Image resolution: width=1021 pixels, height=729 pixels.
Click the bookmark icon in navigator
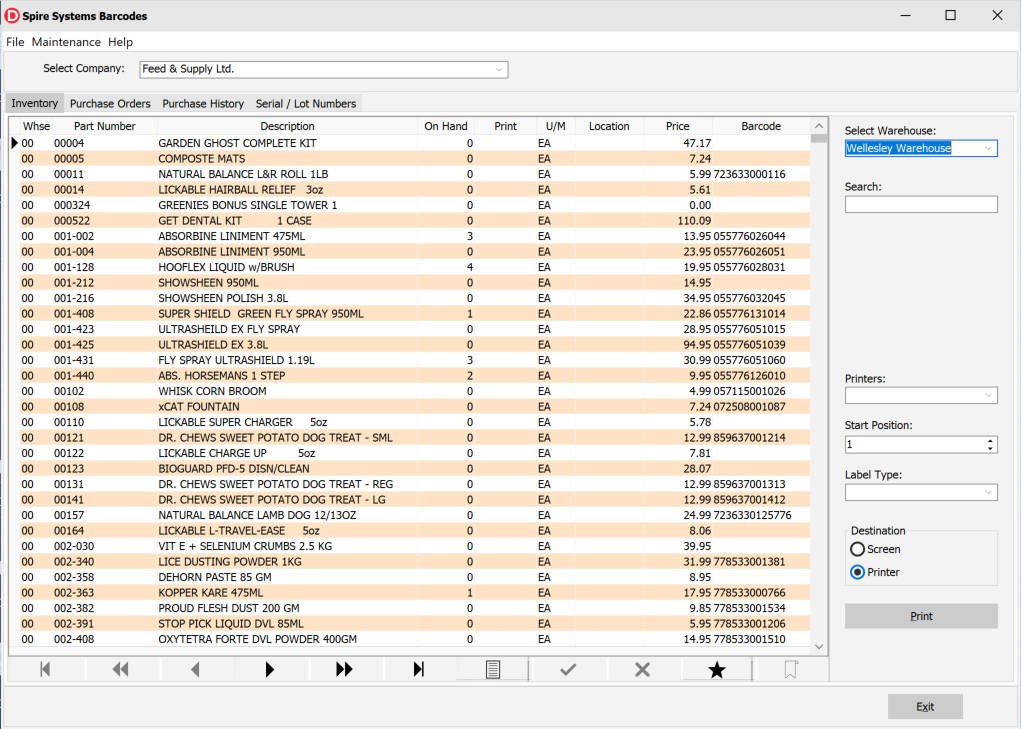[791, 669]
